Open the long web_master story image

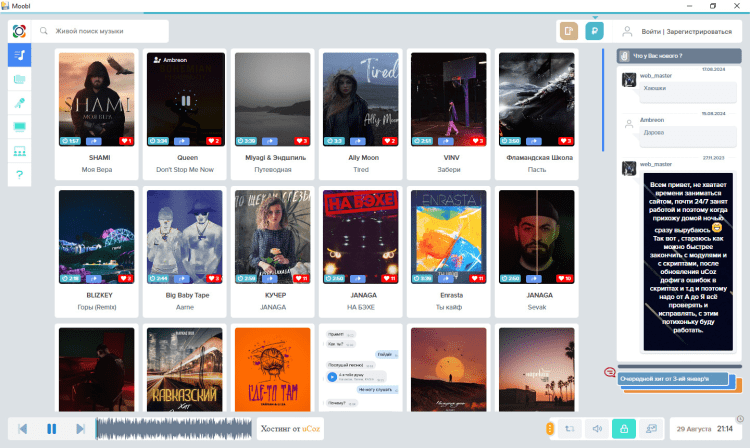pyautogui.click(x=688, y=262)
